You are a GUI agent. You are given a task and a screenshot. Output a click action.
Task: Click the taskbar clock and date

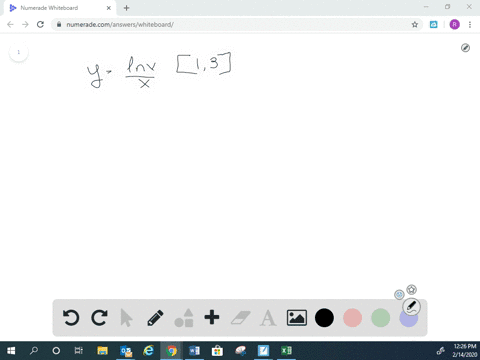point(465,351)
